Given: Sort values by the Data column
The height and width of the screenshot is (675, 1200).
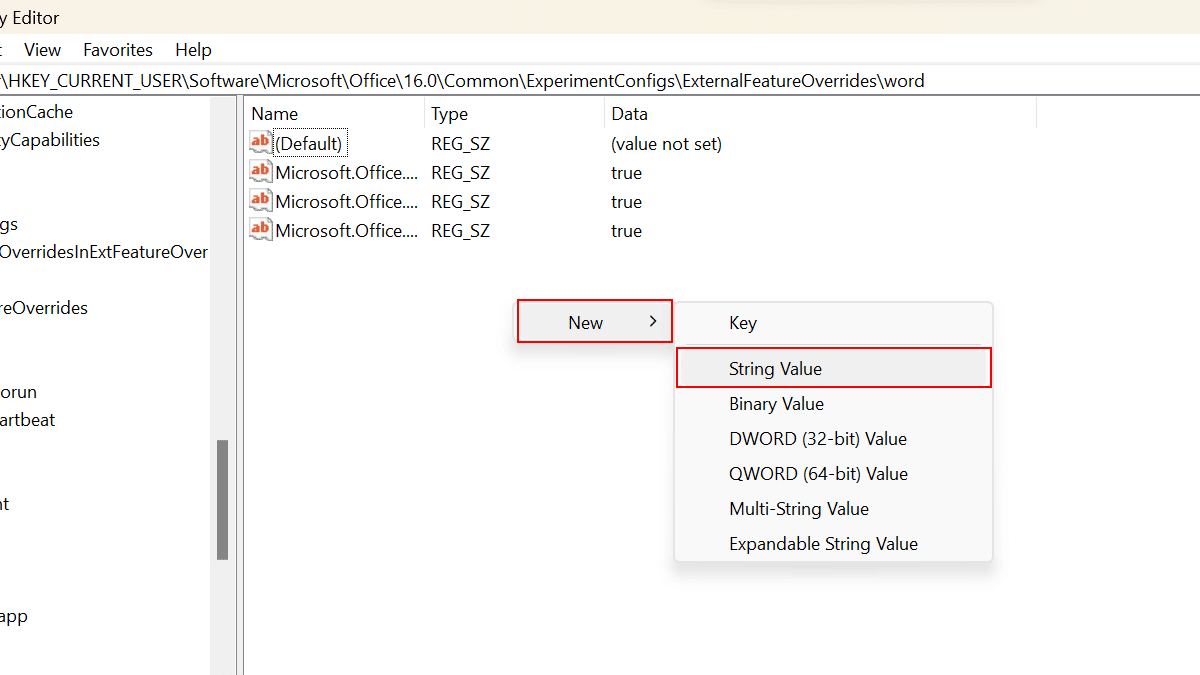Looking at the screenshot, I should tap(629, 113).
